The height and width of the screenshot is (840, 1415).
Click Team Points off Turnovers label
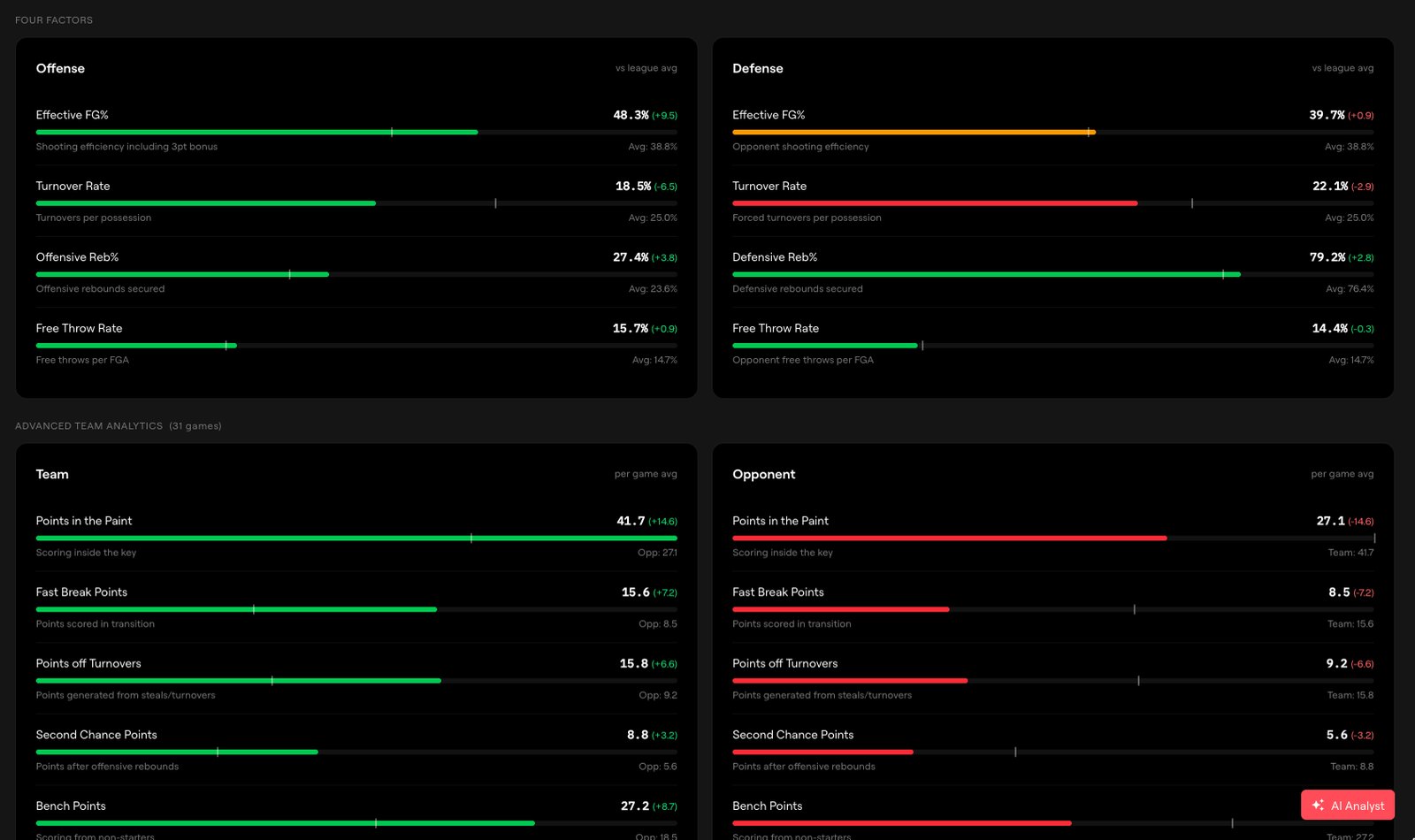coord(88,663)
